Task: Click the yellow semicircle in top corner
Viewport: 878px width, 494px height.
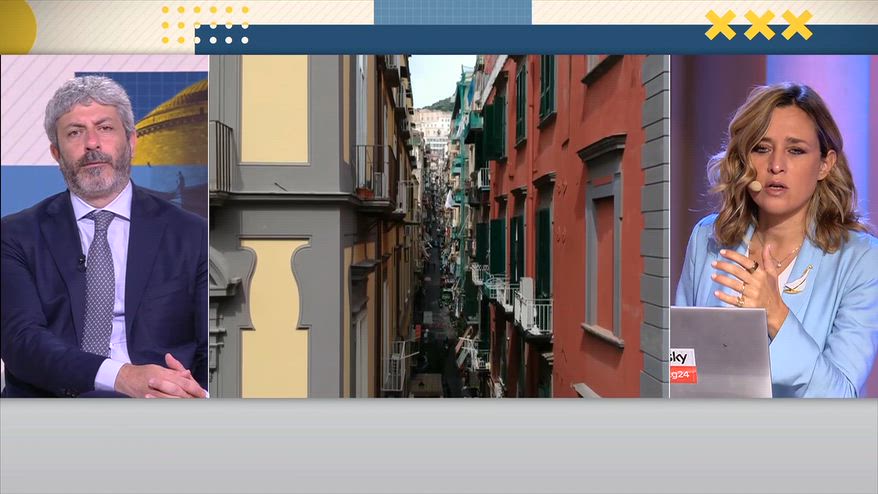Action: [x=18, y=27]
